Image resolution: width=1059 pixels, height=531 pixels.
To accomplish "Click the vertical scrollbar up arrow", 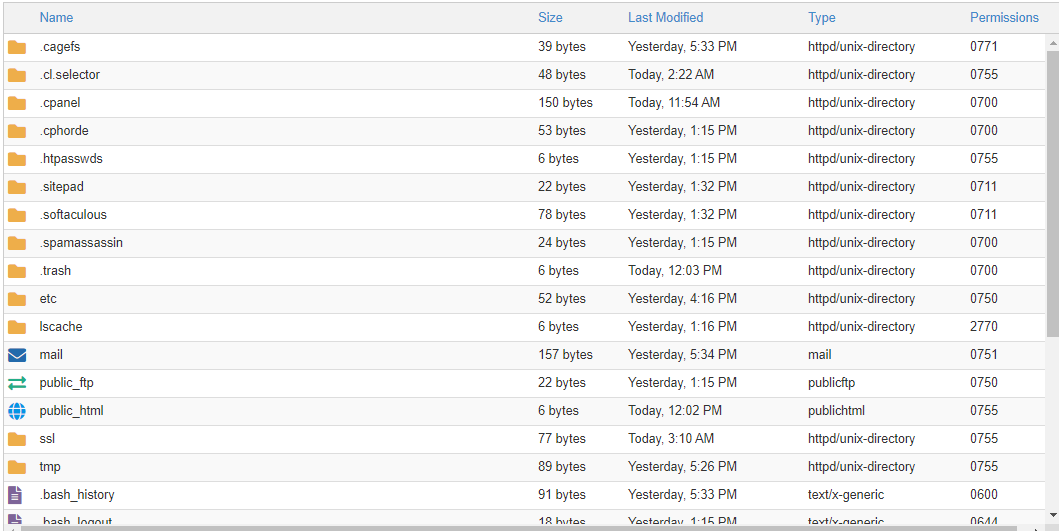I will 1053,43.
